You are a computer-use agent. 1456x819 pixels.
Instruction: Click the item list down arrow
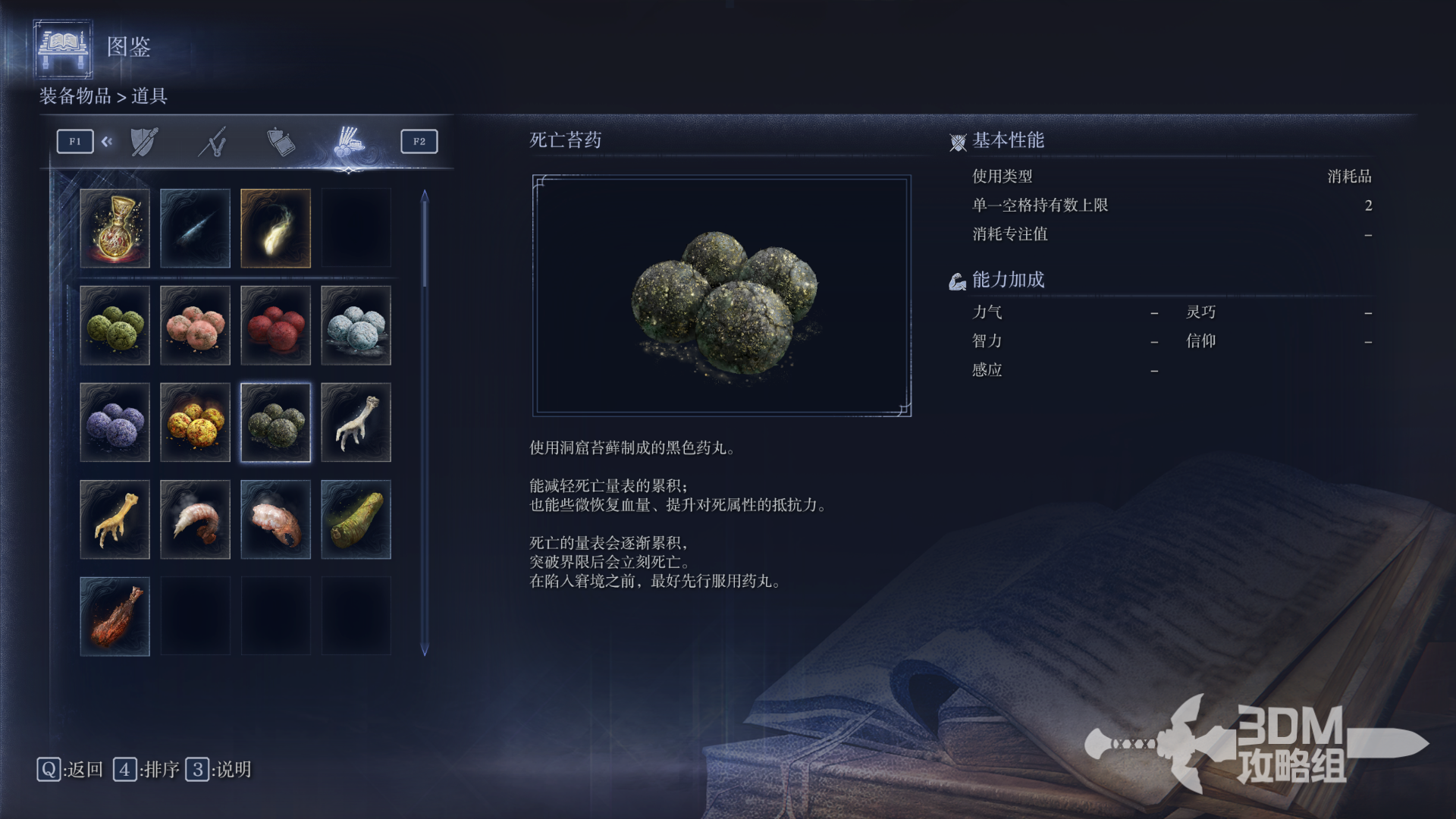[x=425, y=650]
